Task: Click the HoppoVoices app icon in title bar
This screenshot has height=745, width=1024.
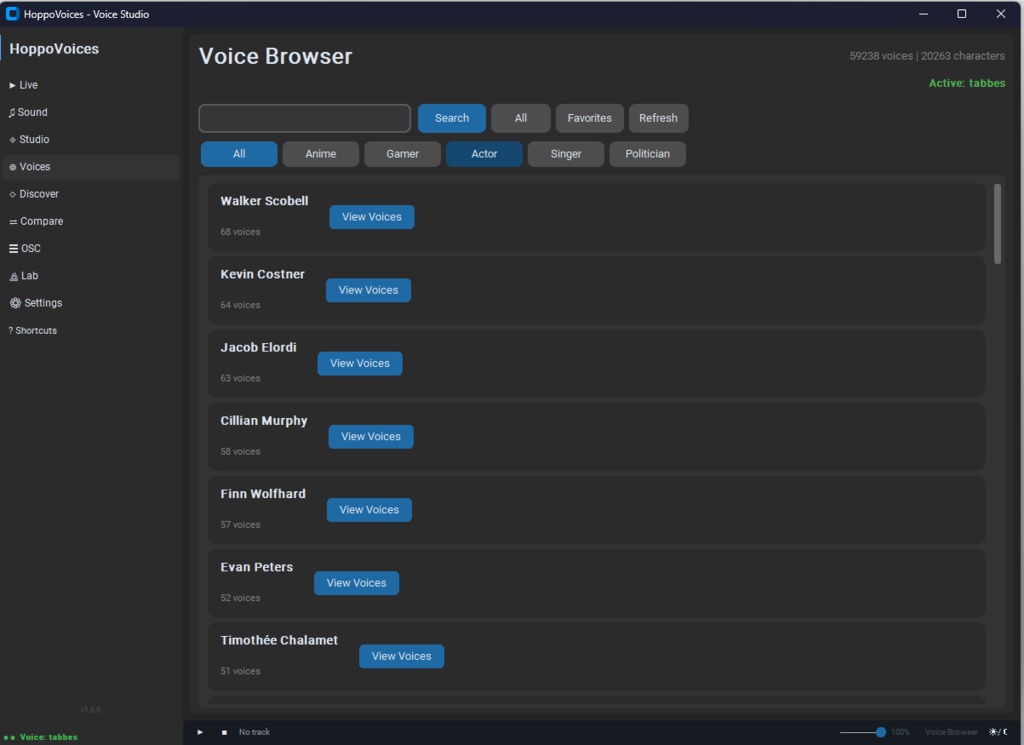Action: coord(12,14)
